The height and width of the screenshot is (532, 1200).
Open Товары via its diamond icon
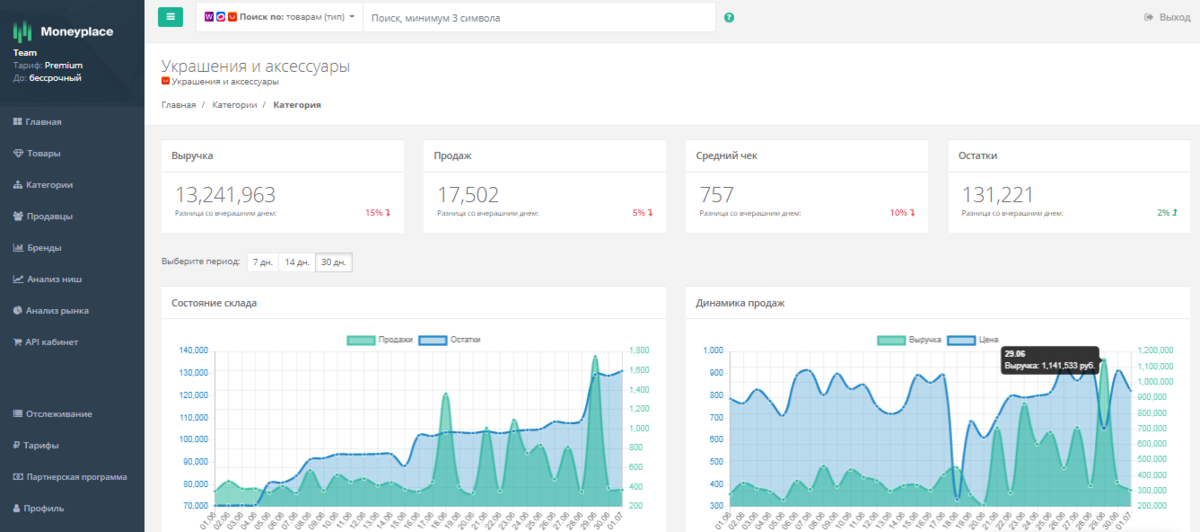(17, 153)
